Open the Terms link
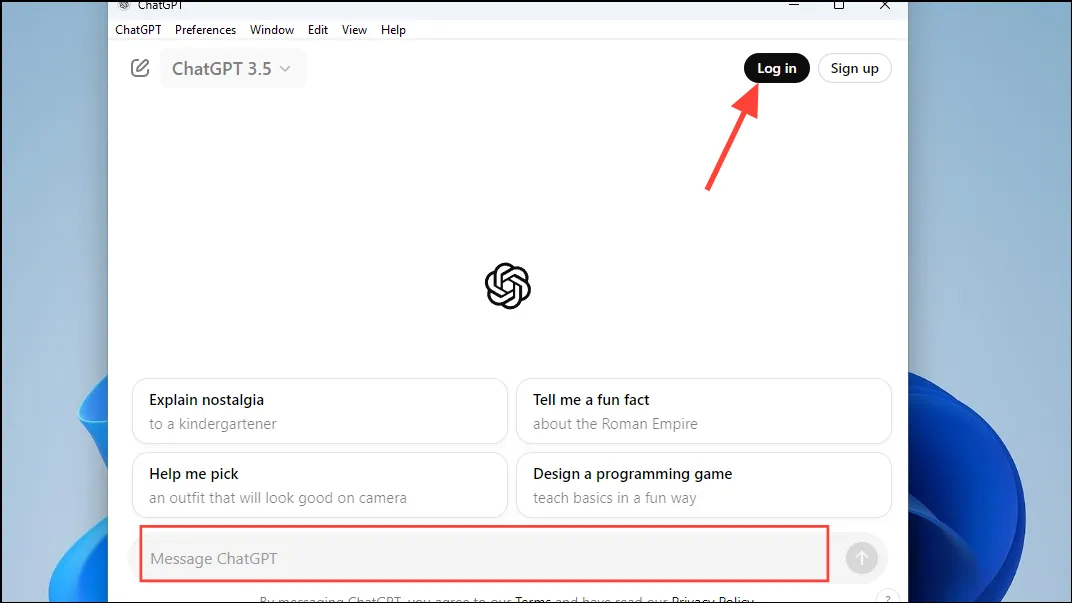This screenshot has width=1072, height=603. pos(533,600)
